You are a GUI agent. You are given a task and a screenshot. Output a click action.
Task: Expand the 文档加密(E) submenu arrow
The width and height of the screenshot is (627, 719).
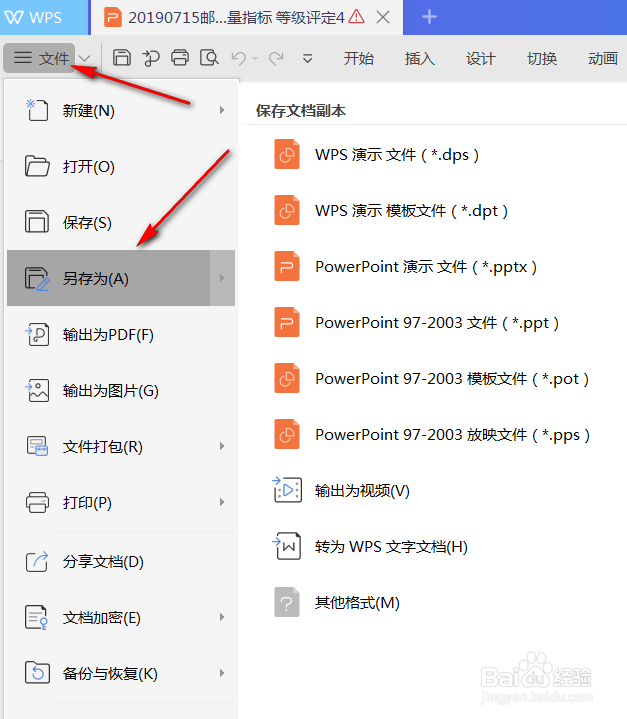click(222, 617)
